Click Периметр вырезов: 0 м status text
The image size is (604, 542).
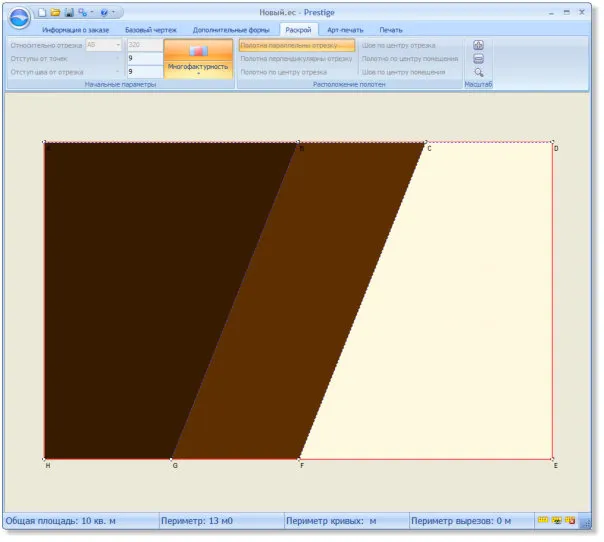point(461,521)
